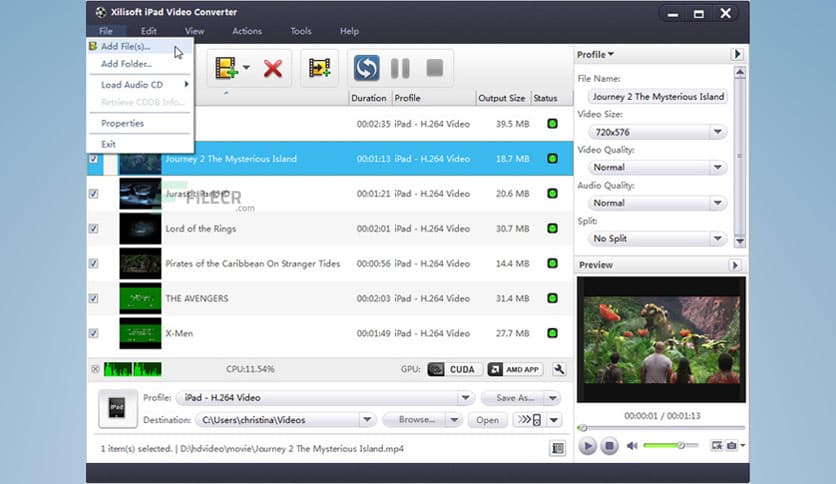
Task: Open GPU settings wrench icon
Action: point(559,369)
